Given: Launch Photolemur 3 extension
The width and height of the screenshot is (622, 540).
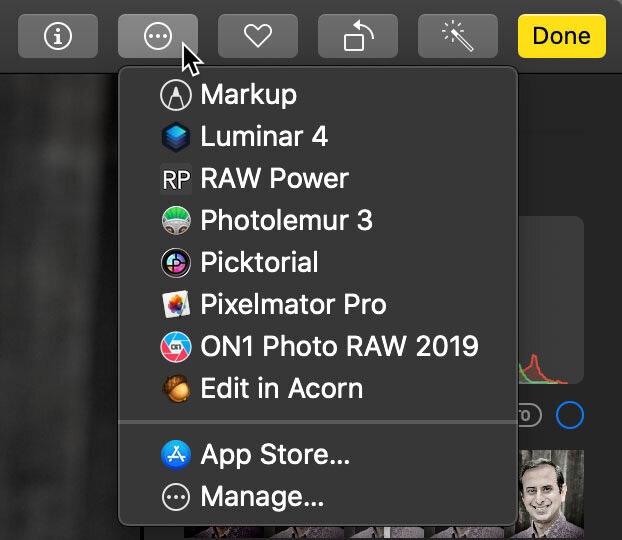Looking at the screenshot, I should tap(318, 221).
